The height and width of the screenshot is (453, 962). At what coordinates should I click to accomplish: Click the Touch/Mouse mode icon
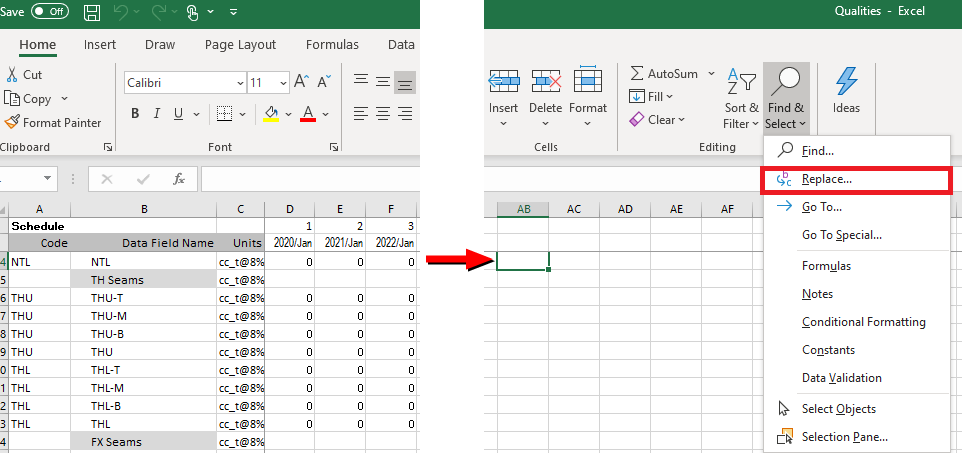[x=193, y=12]
